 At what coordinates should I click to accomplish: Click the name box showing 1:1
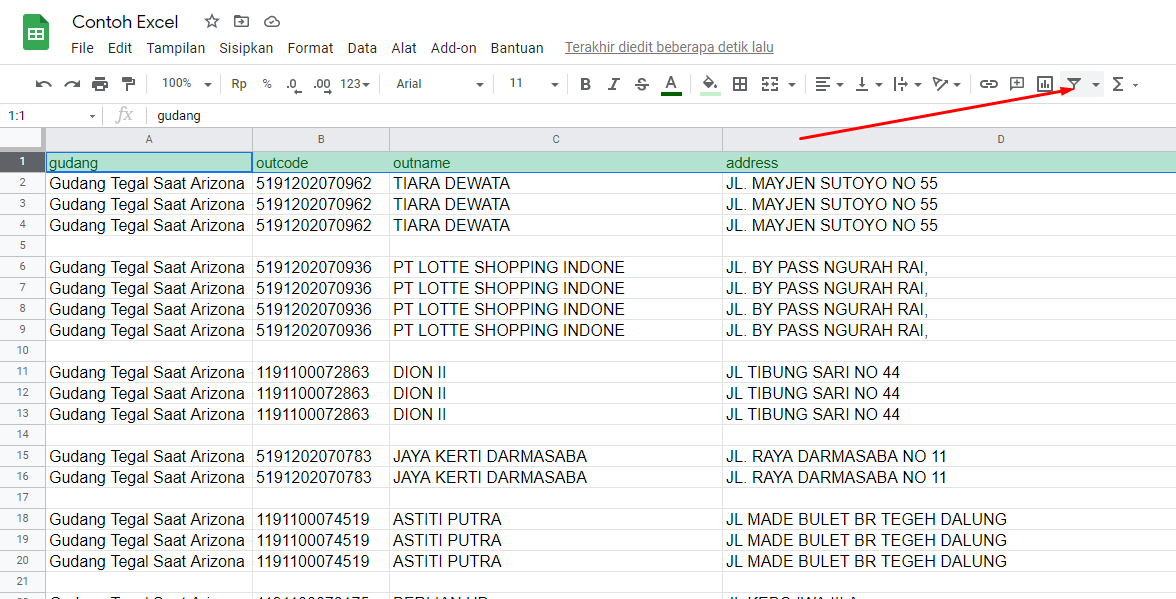click(x=51, y=115)
